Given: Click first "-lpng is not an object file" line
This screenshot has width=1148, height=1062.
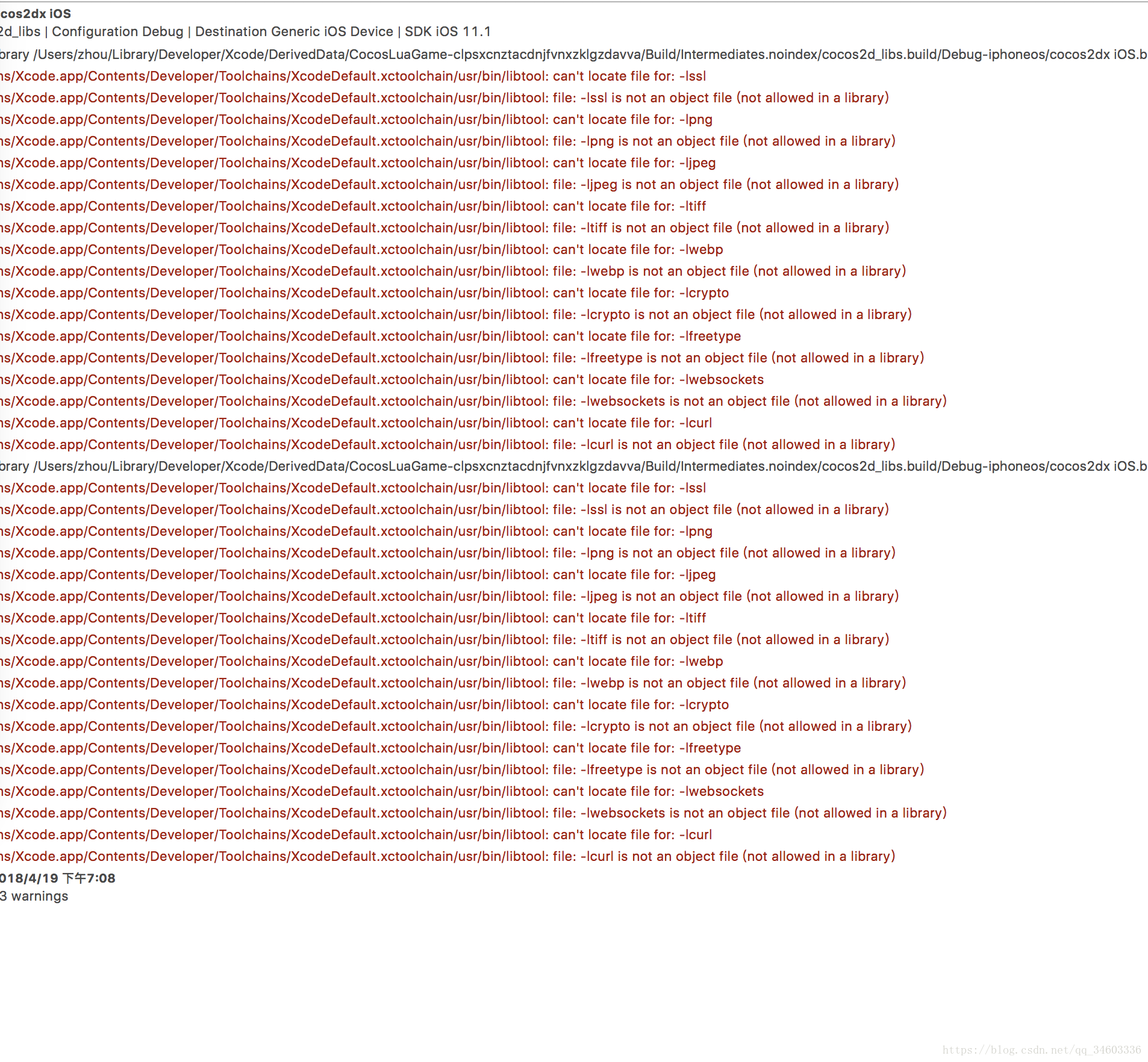Looking at the screenshot, I should click(448, 141).
